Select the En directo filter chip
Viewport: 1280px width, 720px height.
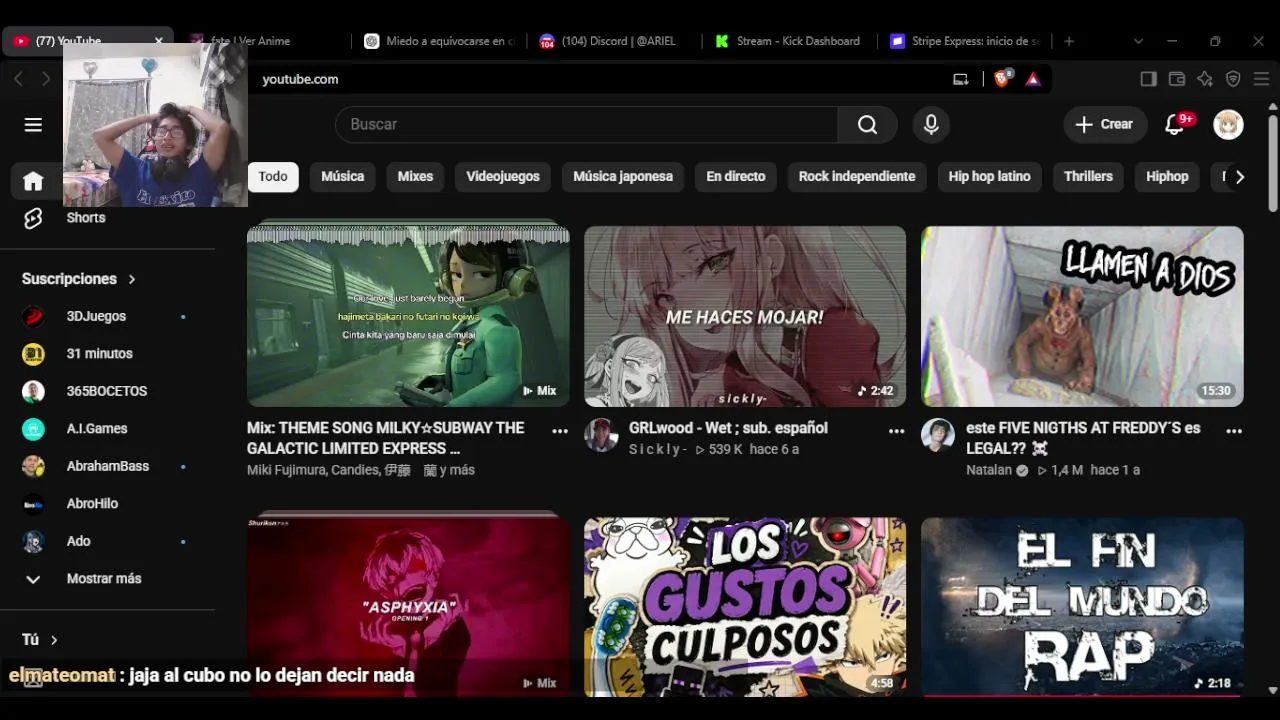pyautogui.click(x=736, y=177)
